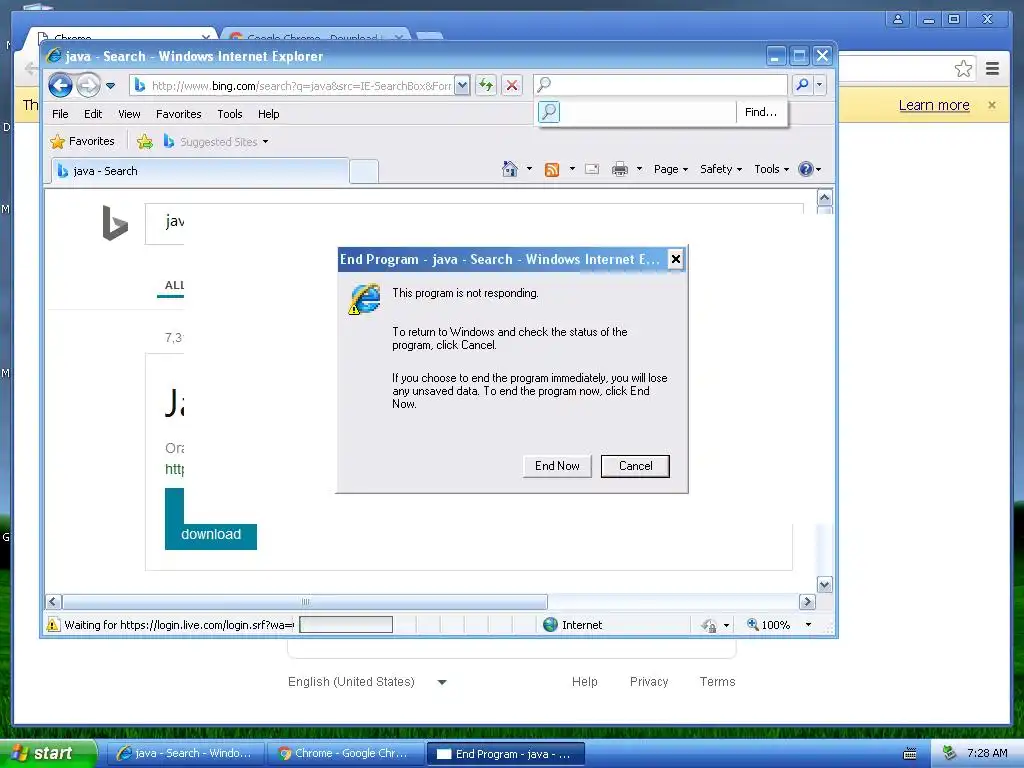
Task: Select the java - Search tab
Action: tap(199, 171)
